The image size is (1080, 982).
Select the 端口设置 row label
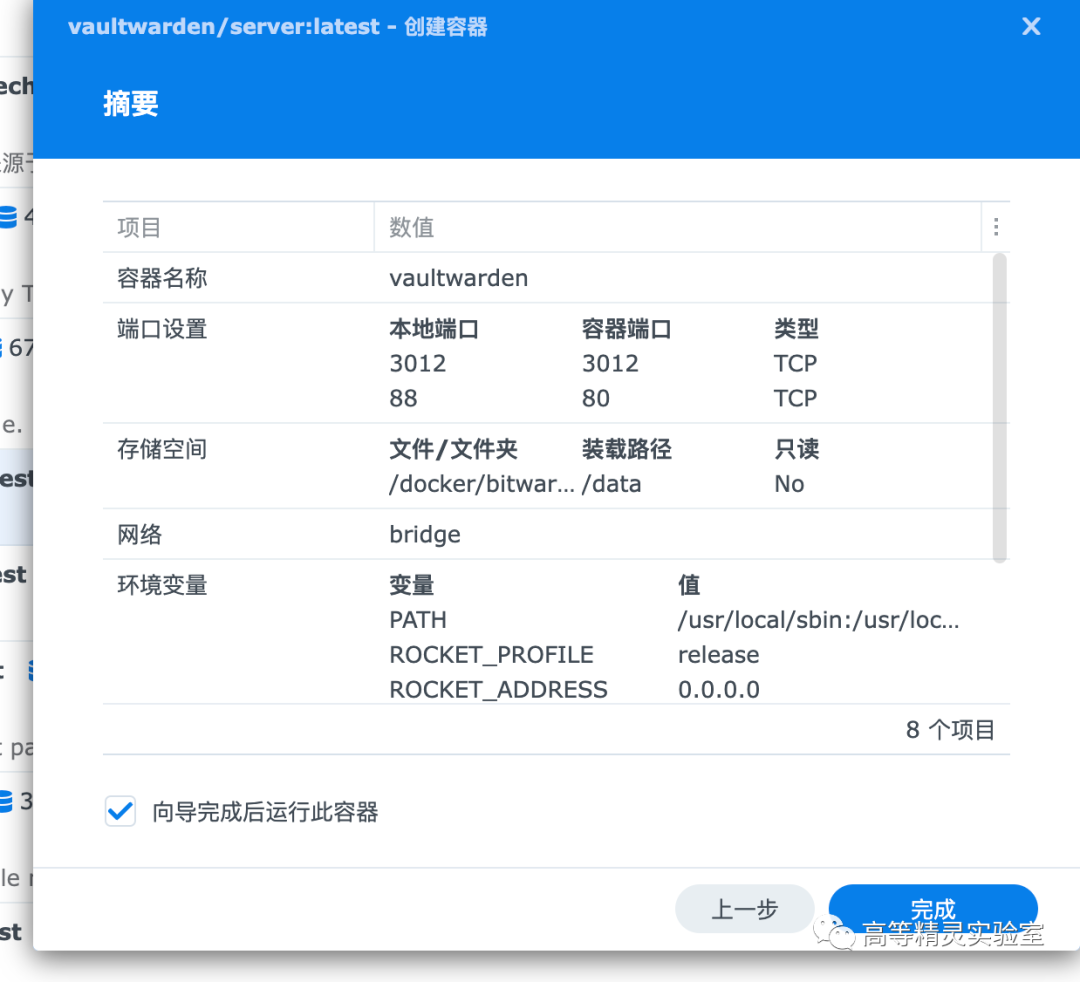162,329
